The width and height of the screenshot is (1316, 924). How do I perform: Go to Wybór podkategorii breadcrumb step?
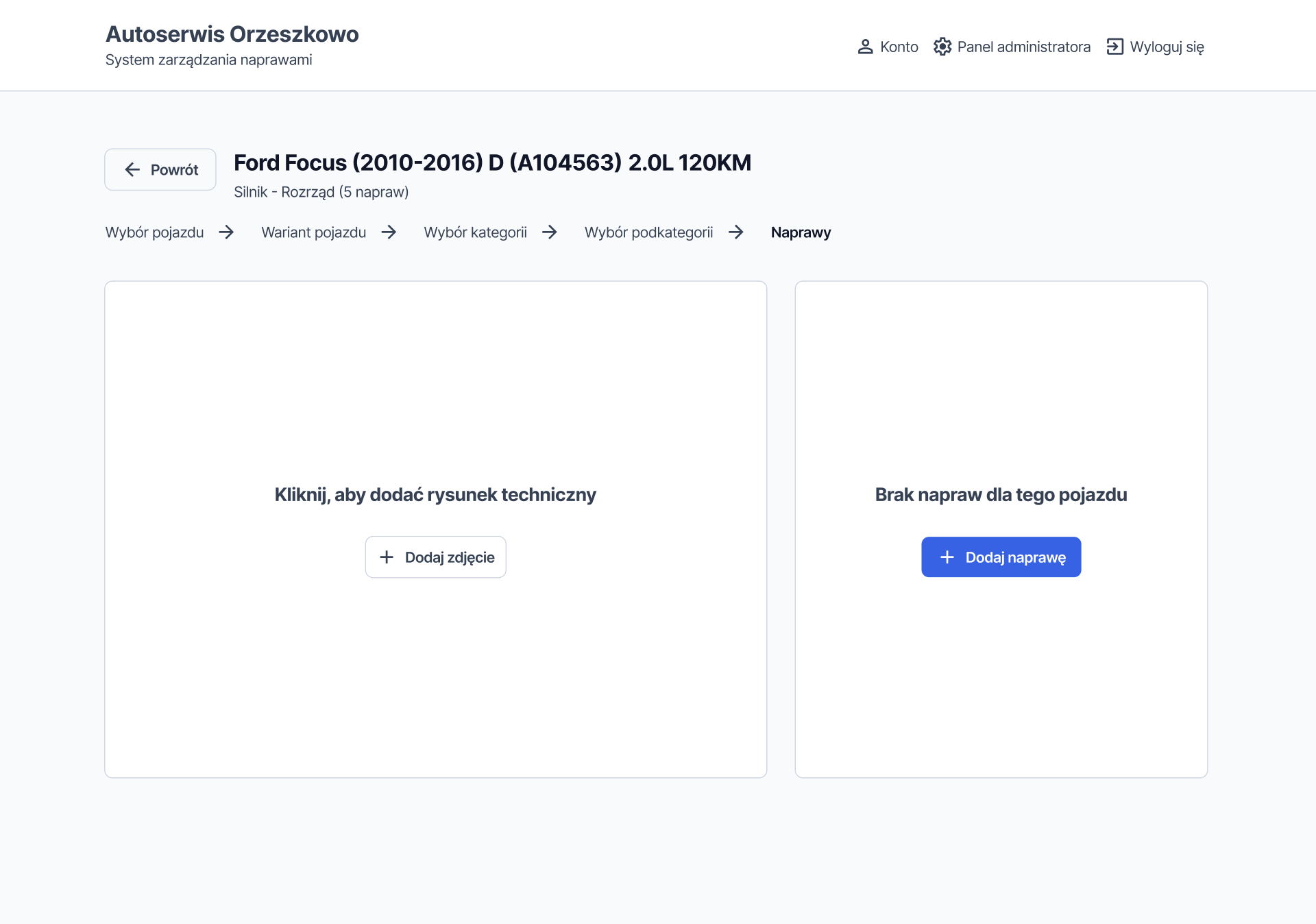pyautogui.click(x=649, y=232)
